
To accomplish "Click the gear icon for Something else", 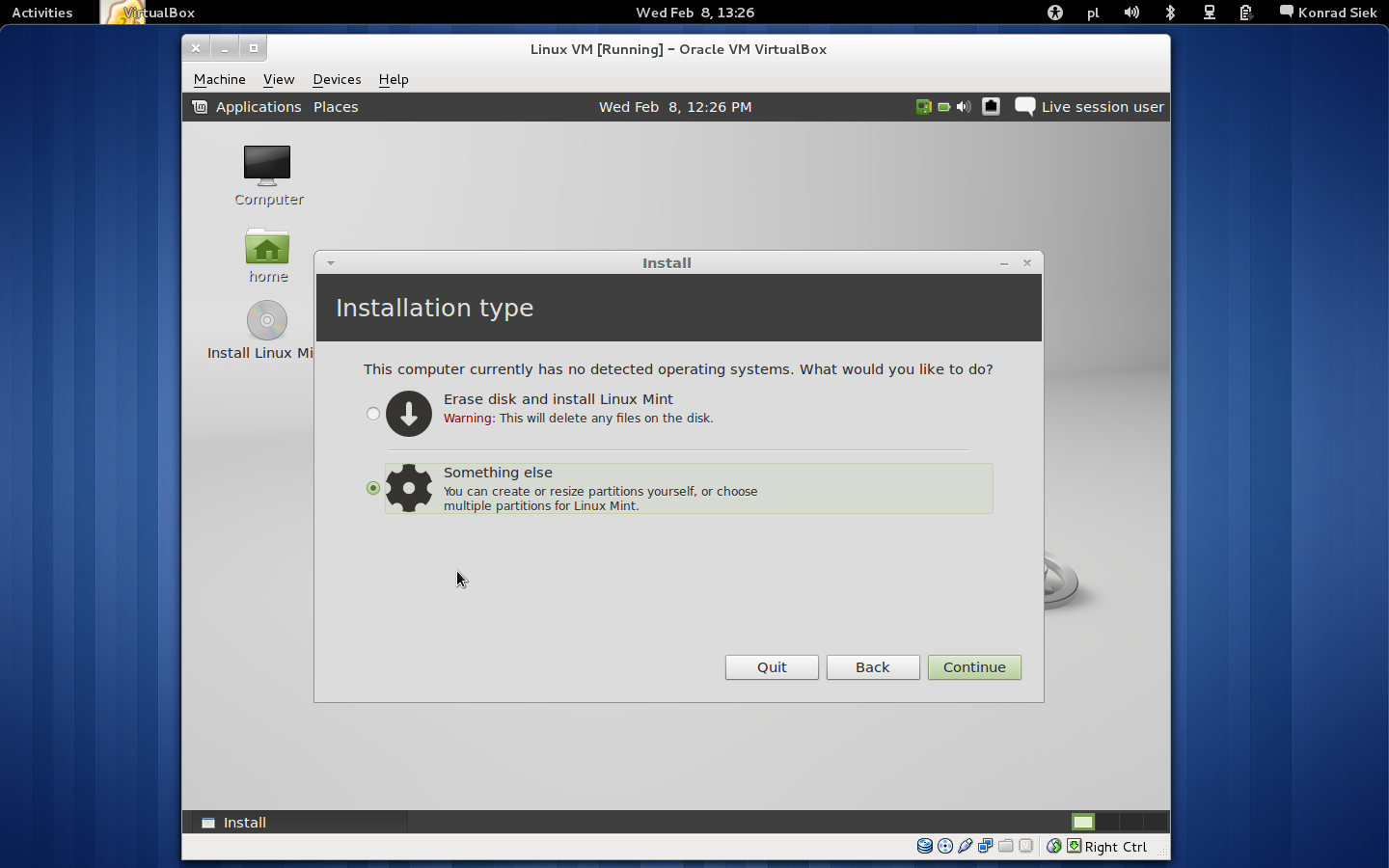I will (x=409, y=488).
